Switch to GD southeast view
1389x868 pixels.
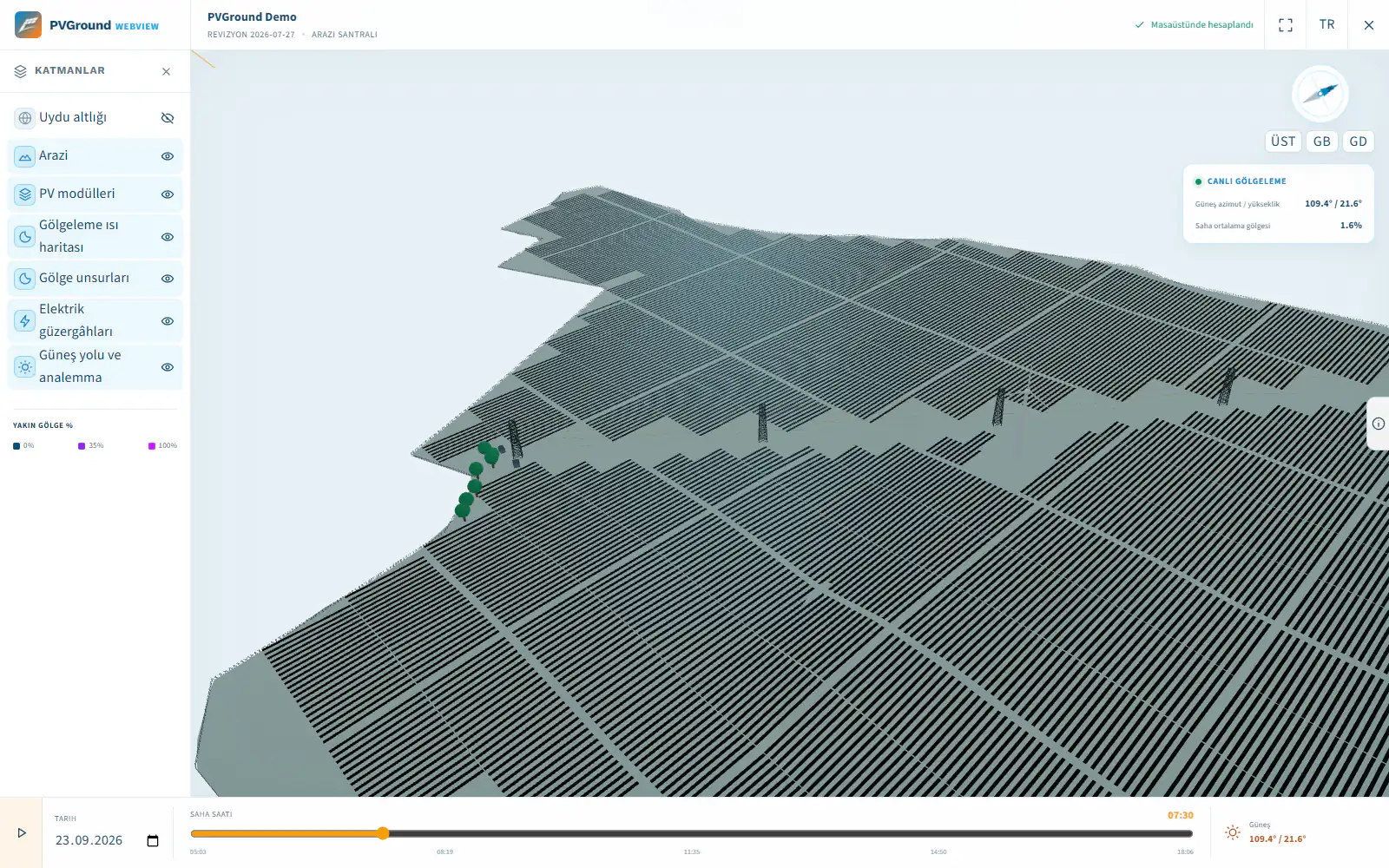tap(1359, 141)
